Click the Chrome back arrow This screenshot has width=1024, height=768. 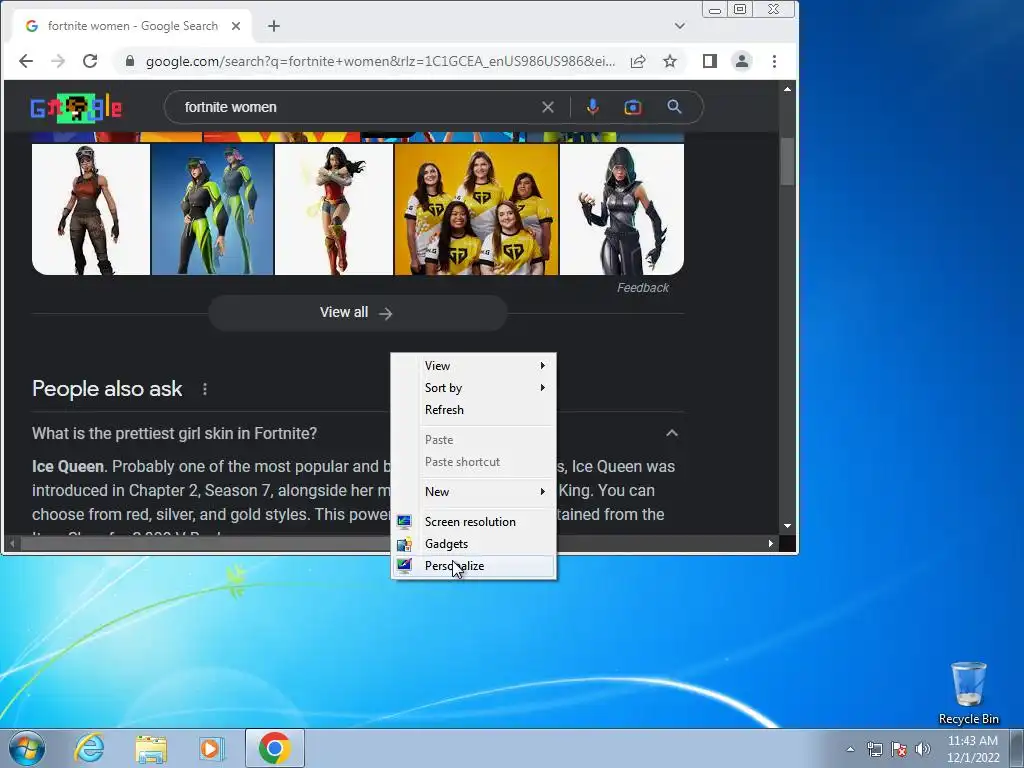click(25, 61)
